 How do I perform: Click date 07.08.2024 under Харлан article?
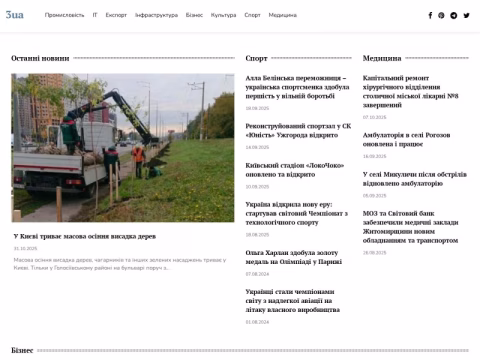coord(257,274)
